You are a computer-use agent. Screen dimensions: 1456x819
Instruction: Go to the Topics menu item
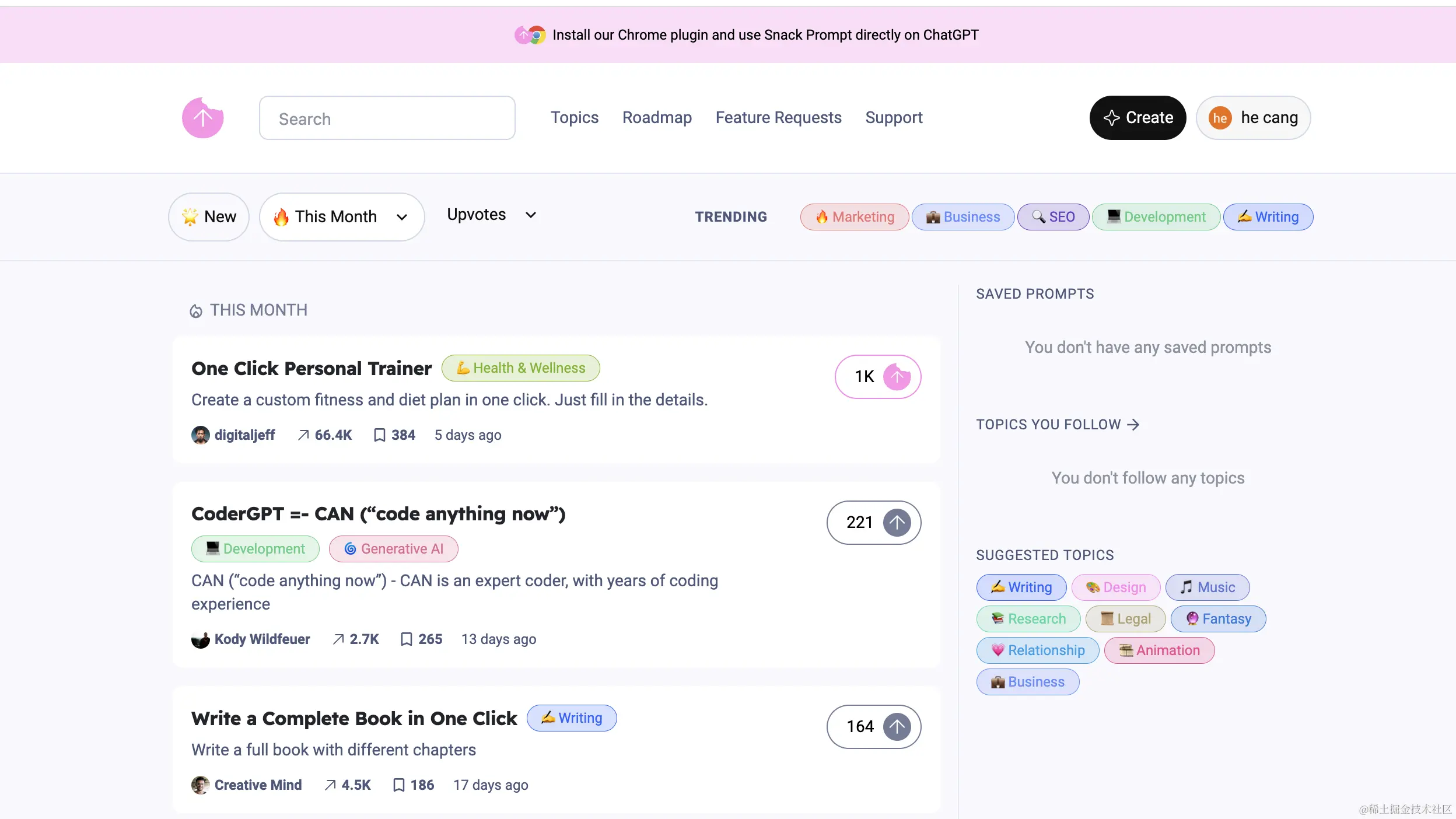(x=575, y=118)
